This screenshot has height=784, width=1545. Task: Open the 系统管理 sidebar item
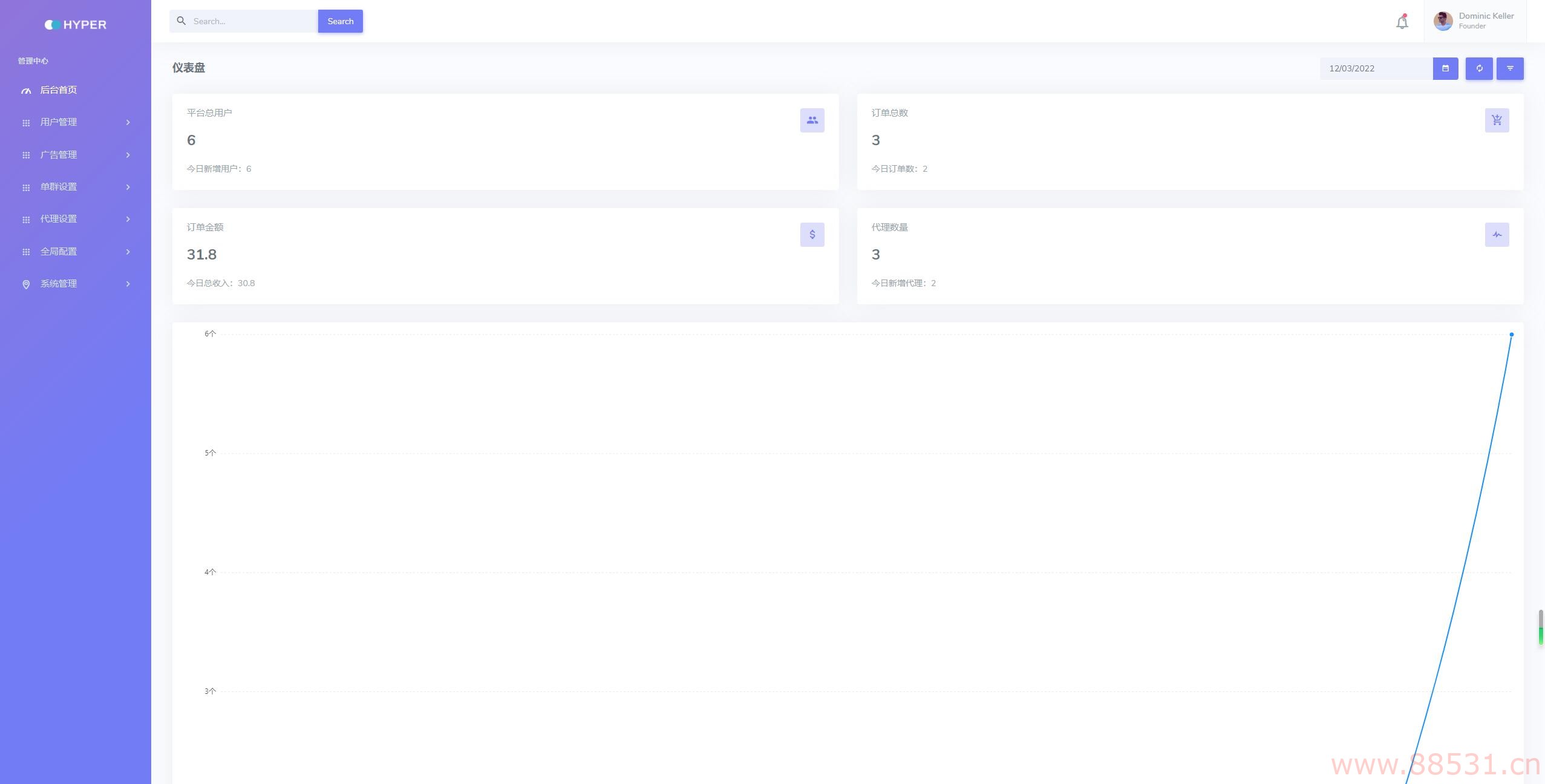pyautogui.click(x=76, y=284)
